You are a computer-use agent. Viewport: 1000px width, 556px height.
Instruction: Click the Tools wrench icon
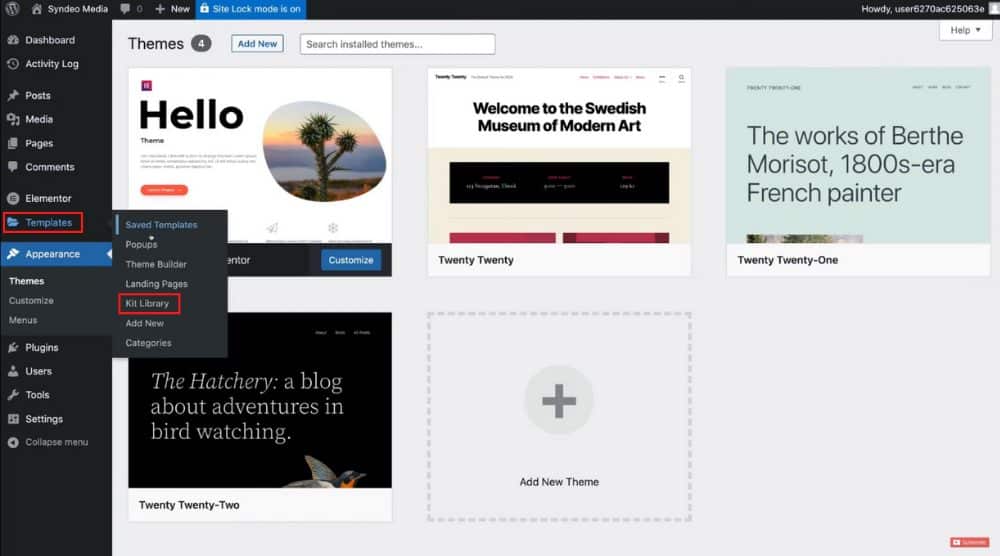pyautogui.click(x=13, y=395)
